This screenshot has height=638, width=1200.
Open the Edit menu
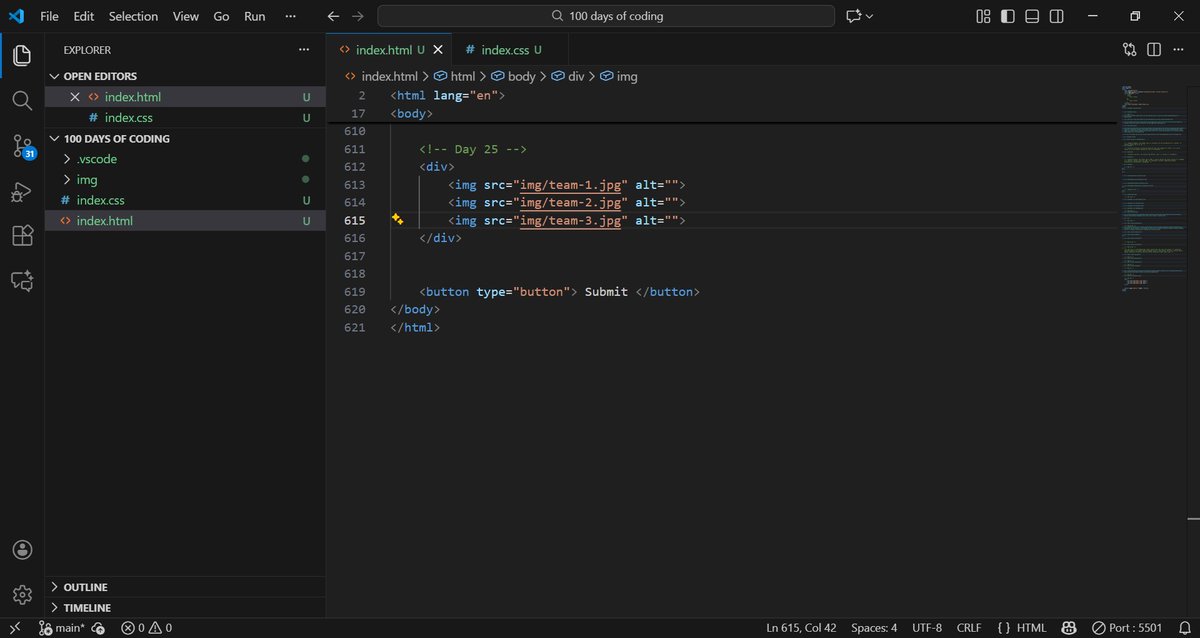point(83,16)
